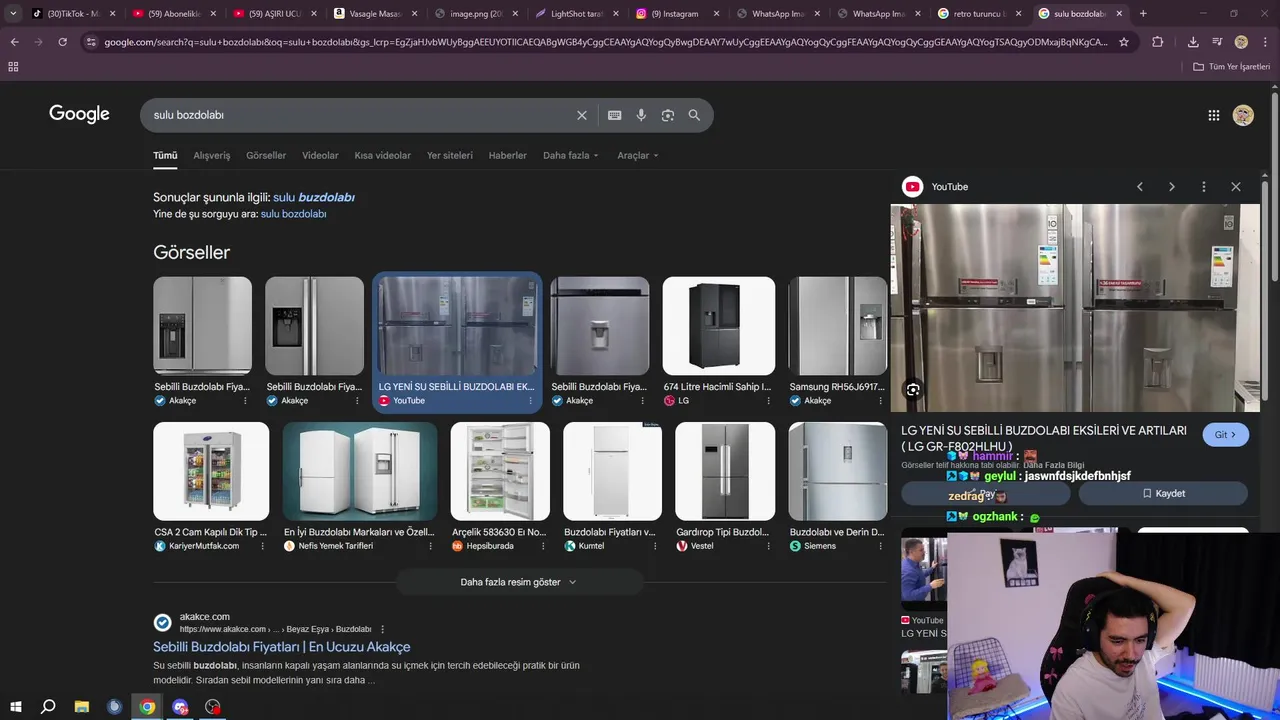
Task: Open Windows Start menu
Action: [x=15, y=707]
